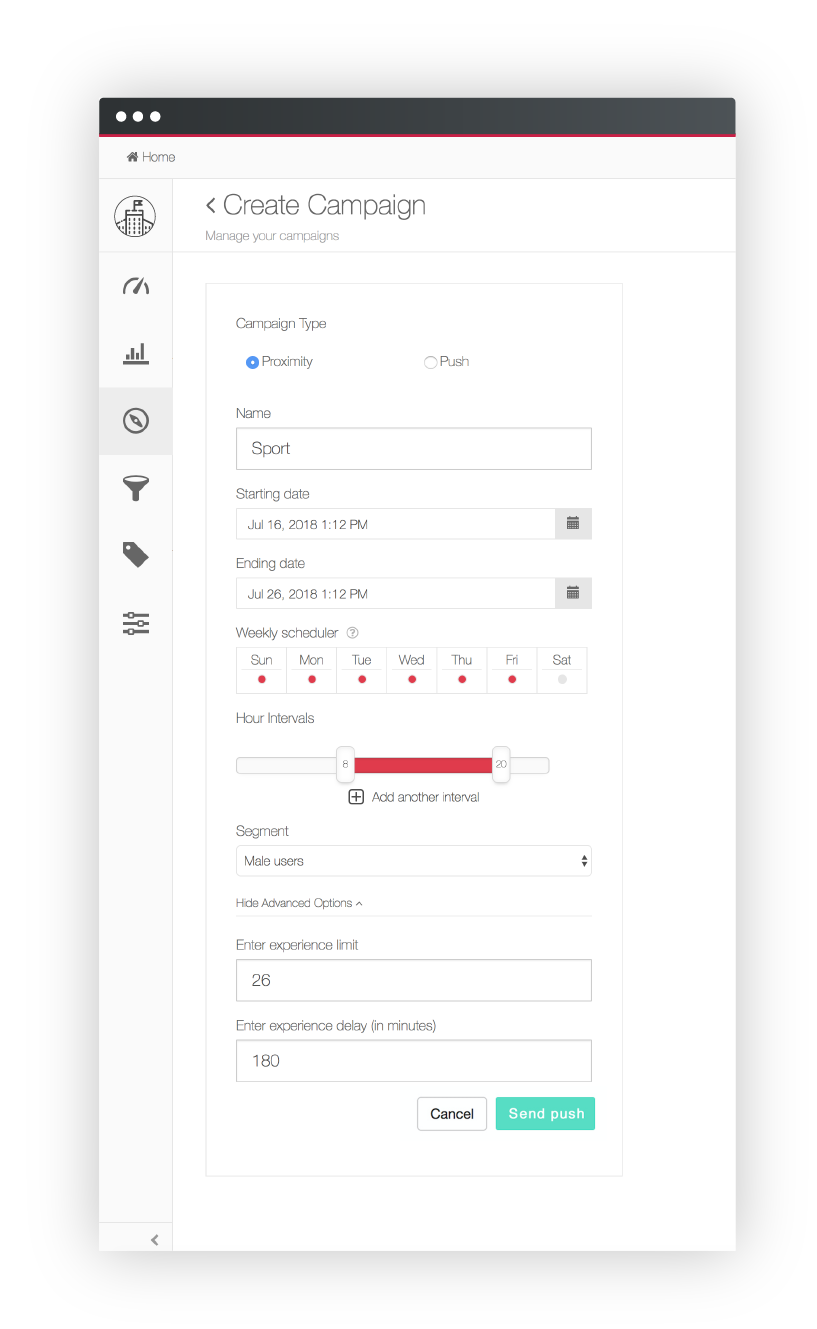Open the tag icon in sidebar
The width and height of the screenshot is (817, 1329).
136,555
